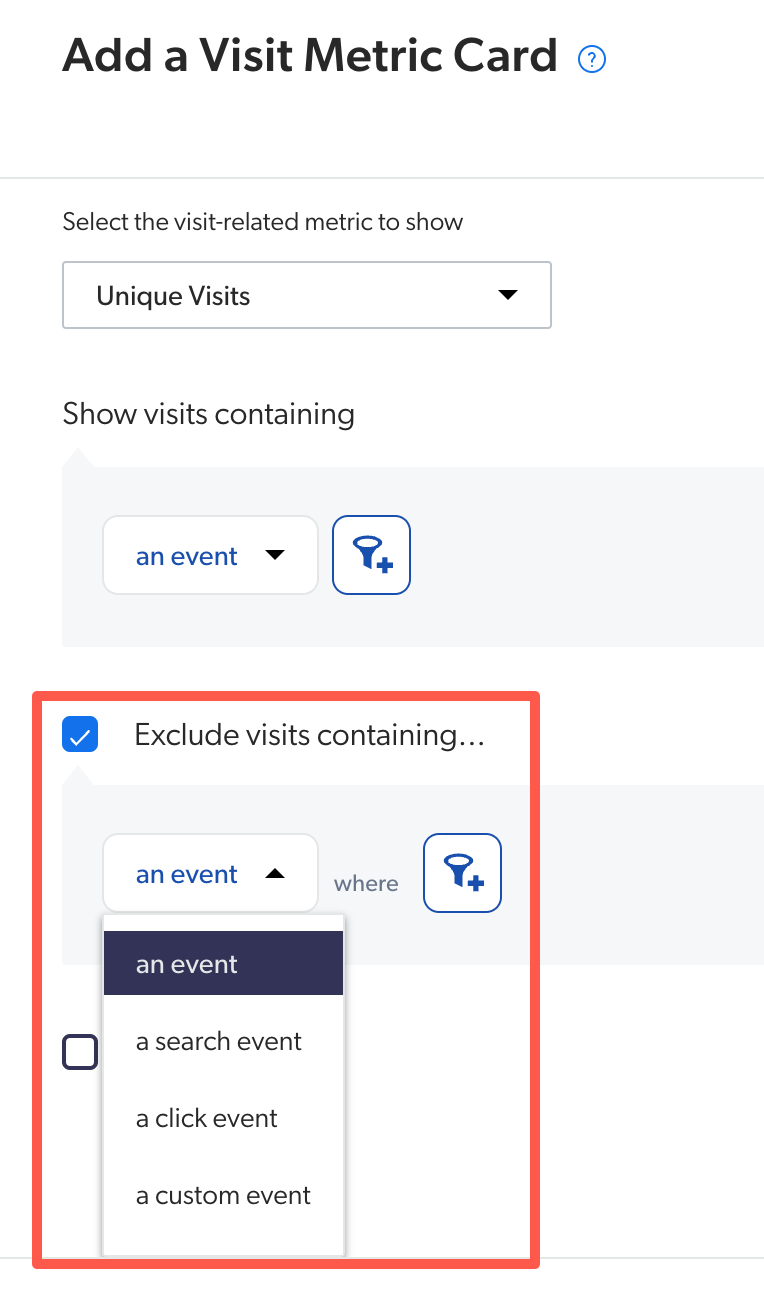Viewport: 764px width, 1291px height.
Task: Collapse the expanded 'an event' dropdown via its chevron
Action: pos(276,872)
